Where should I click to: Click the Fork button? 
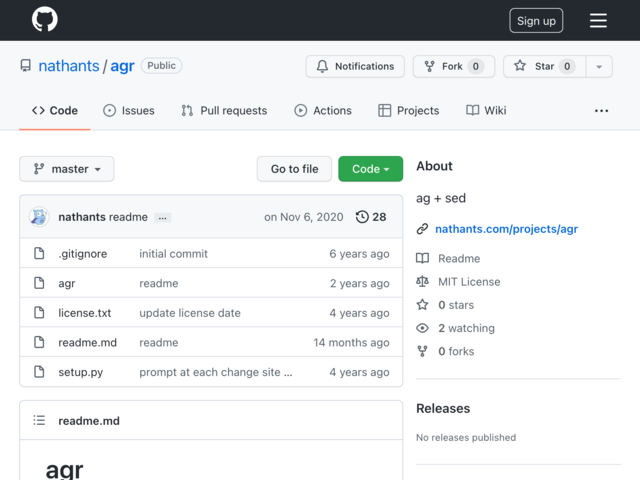click(453, 66)
